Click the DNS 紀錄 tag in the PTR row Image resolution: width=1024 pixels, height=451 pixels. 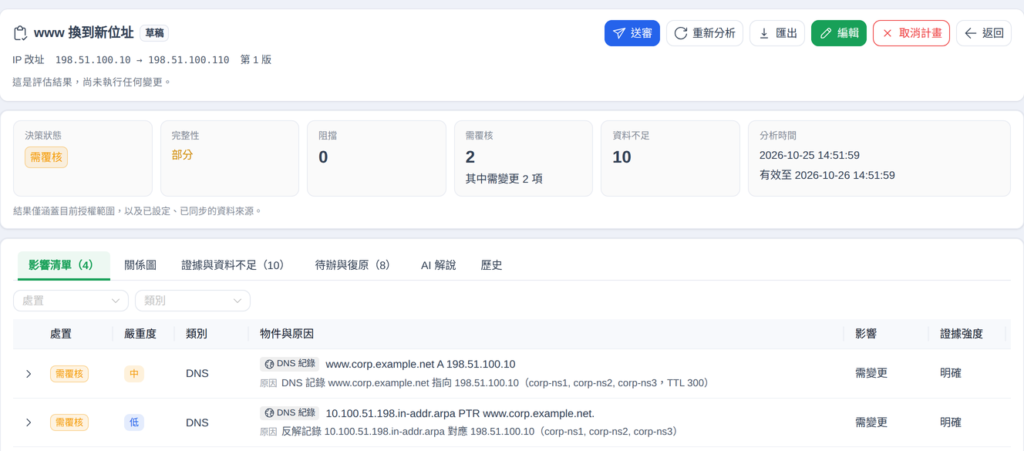pyautogui.click(x=289, y=413)
